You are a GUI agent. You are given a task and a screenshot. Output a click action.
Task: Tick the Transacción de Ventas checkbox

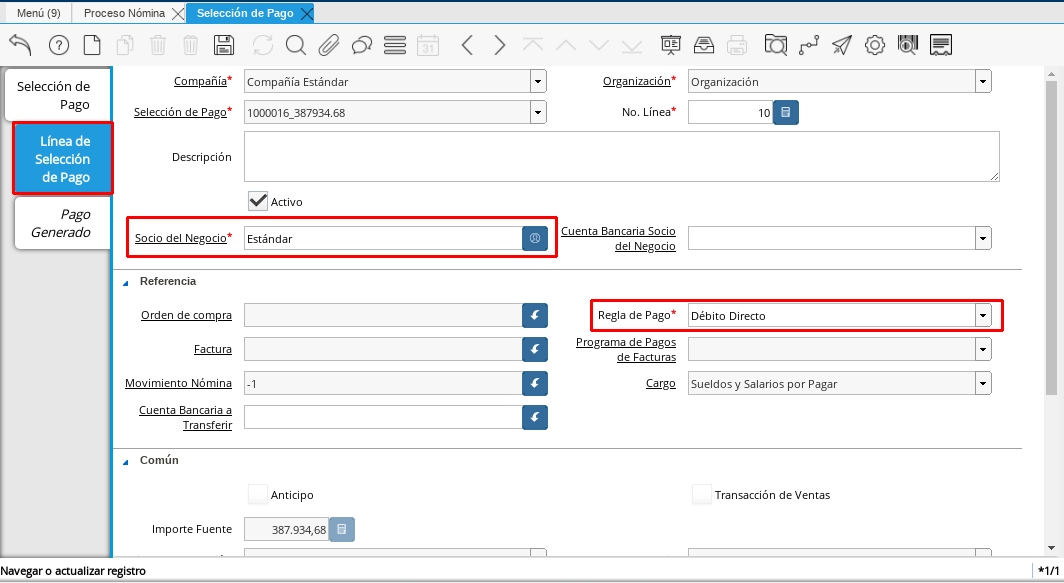(702, 495)
